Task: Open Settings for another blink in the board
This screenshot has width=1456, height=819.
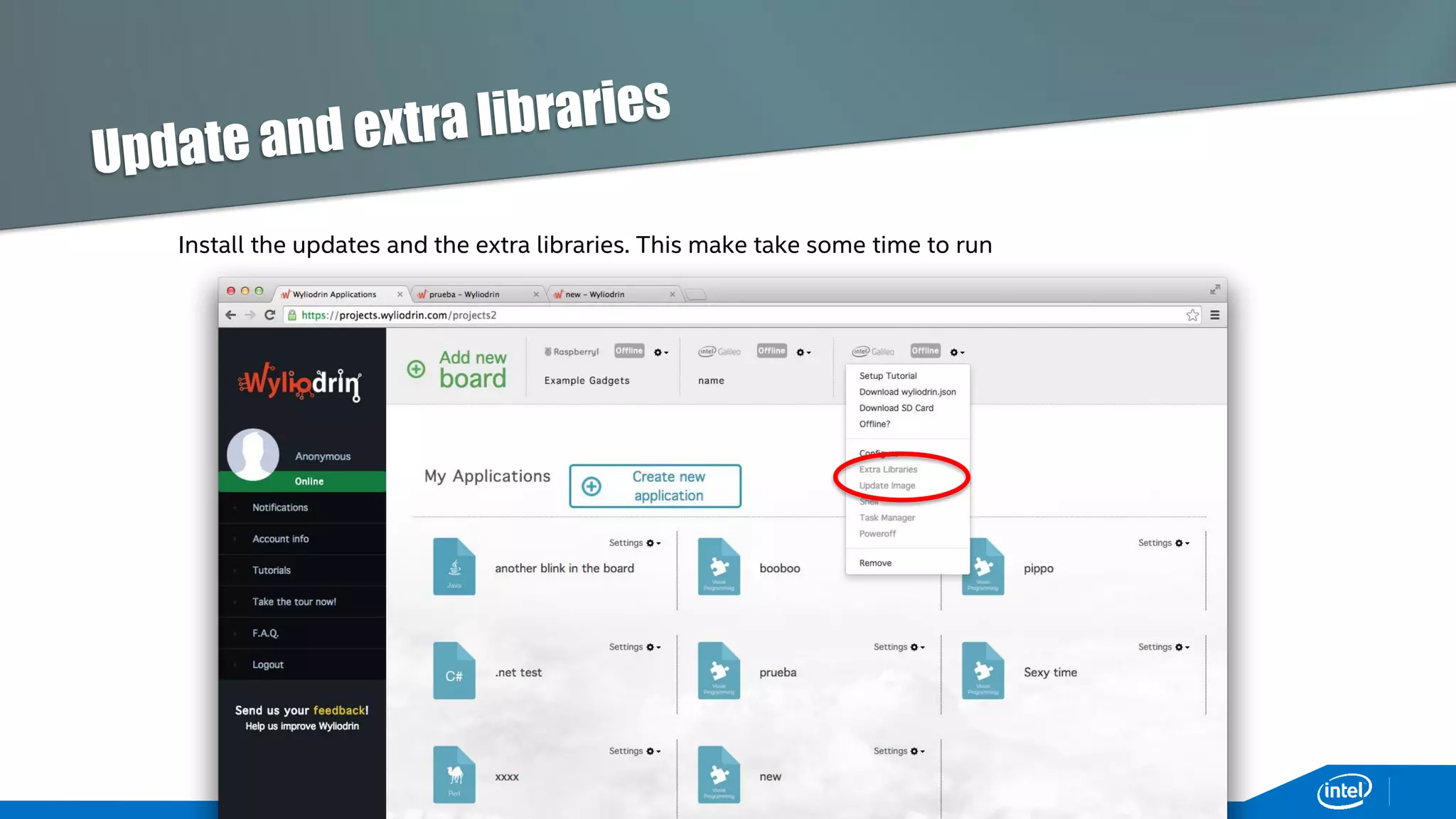Action: (x=635, y=543)
